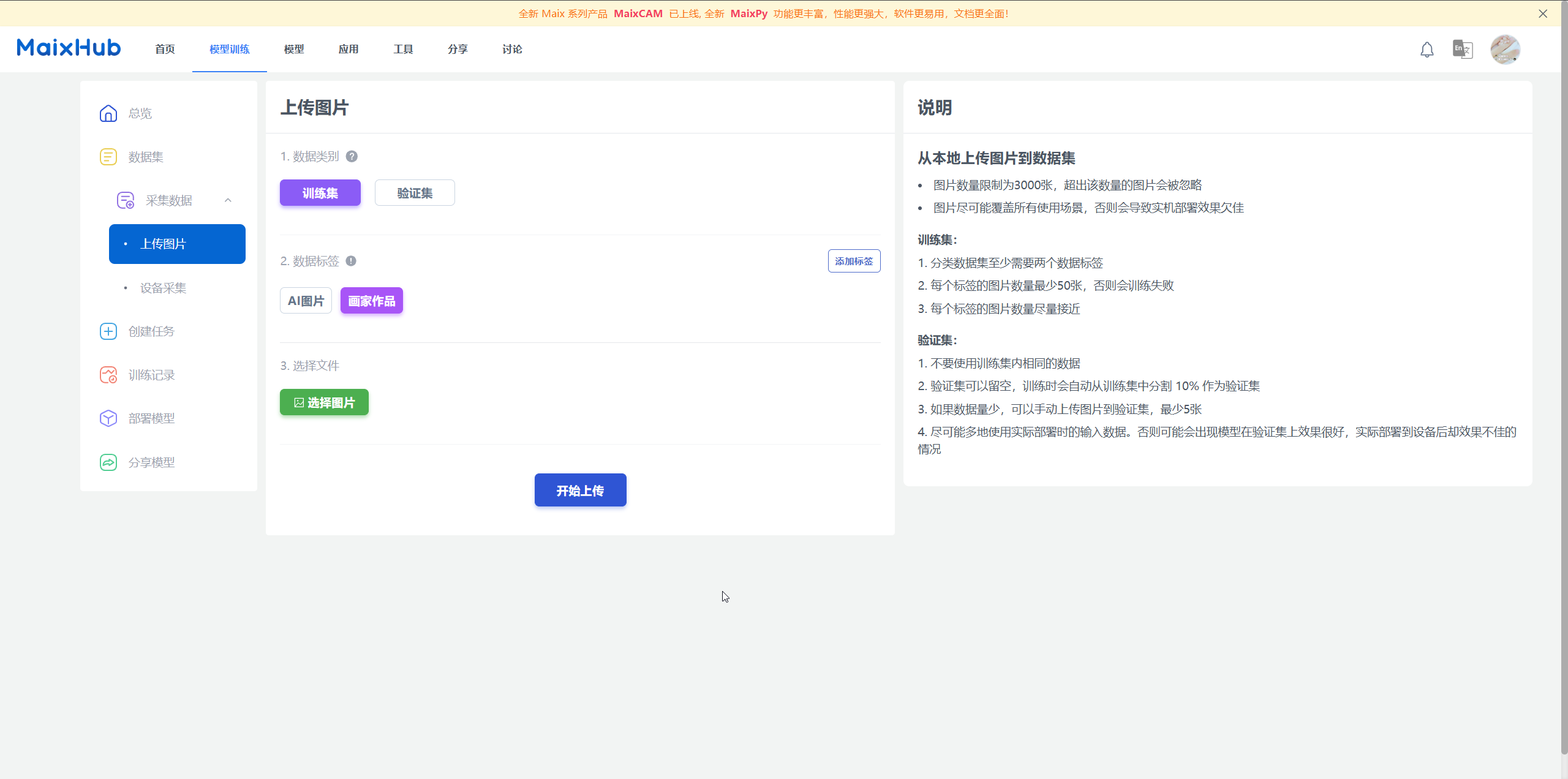
Task: Click the create task plus icon
Action: coord(108,331)
